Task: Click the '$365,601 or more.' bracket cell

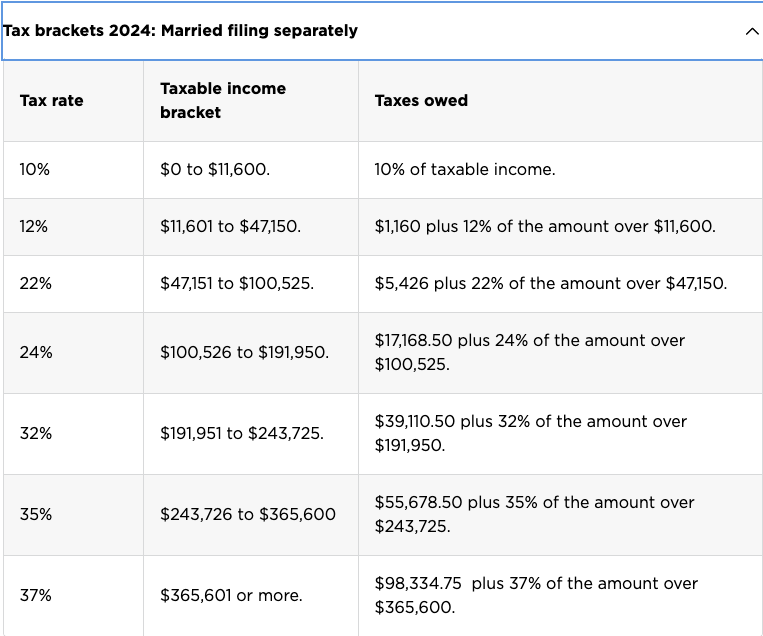Action: tap(251, 596)
